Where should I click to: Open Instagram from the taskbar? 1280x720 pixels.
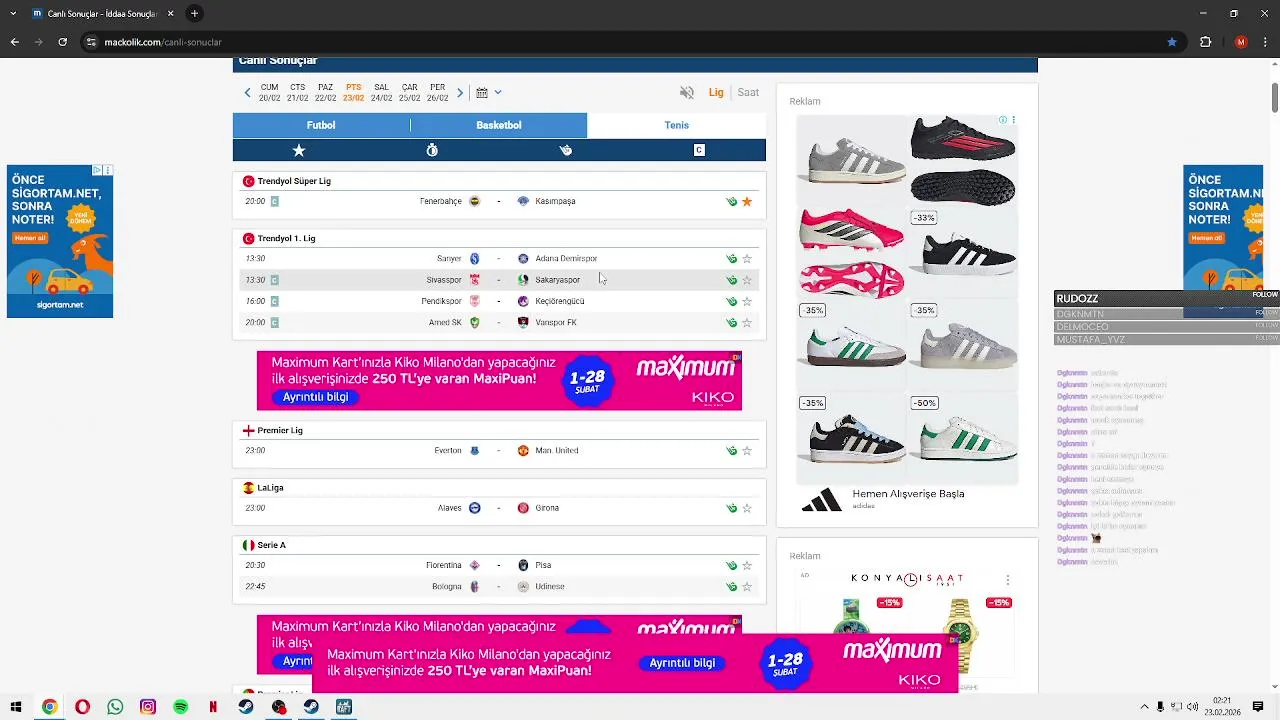tap(148, 707)
